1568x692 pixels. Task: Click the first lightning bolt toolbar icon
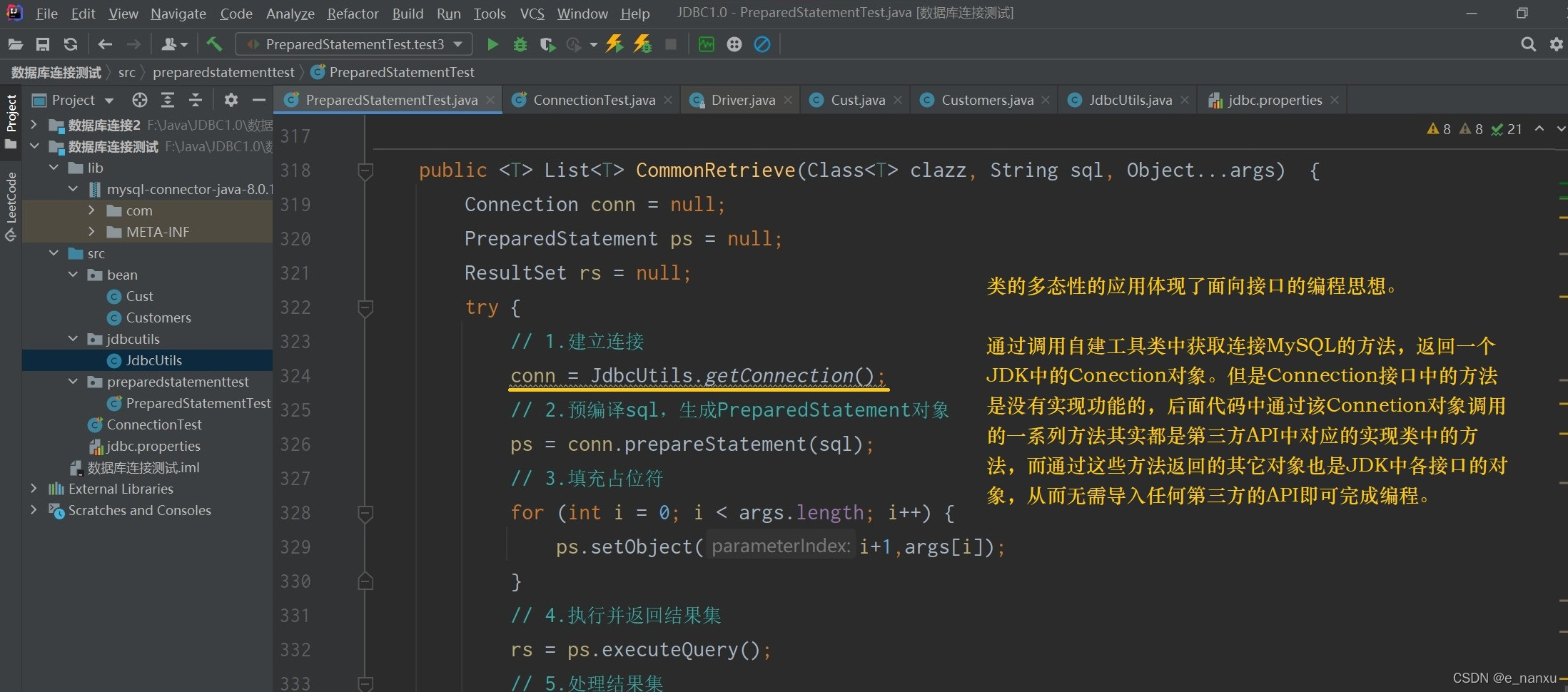(x=614, y=44)
